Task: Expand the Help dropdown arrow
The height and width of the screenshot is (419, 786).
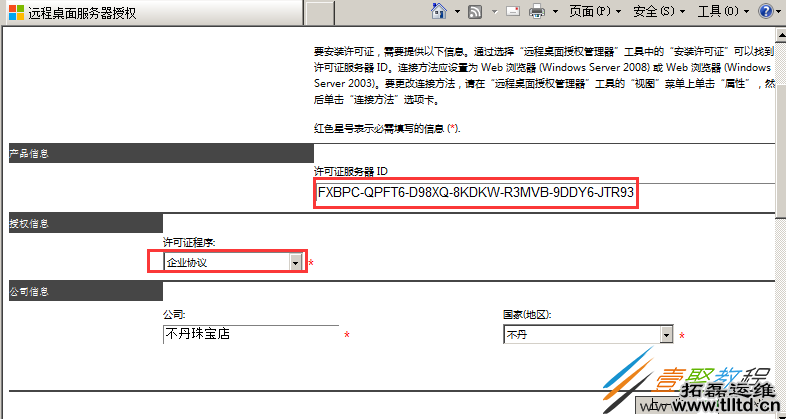Action: tap(780, 12)
